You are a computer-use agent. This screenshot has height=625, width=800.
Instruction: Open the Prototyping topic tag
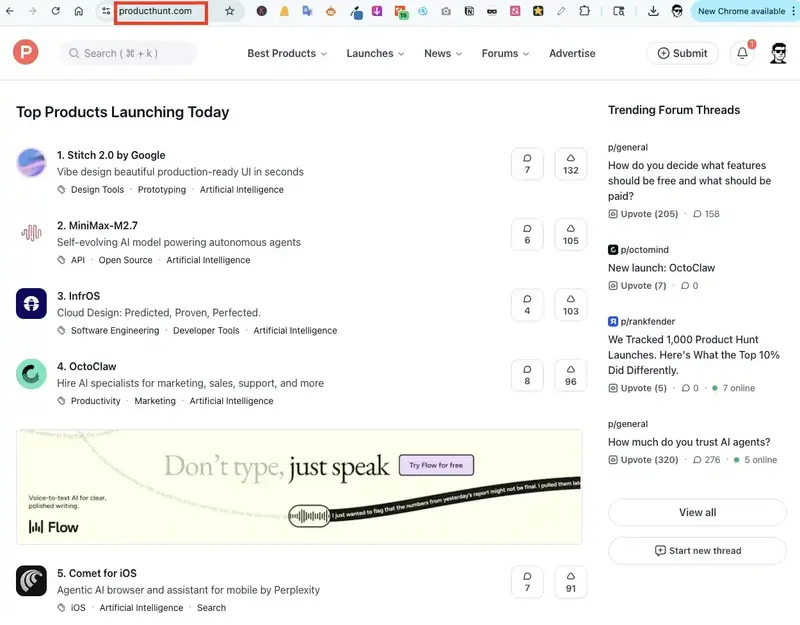(162, 189)
